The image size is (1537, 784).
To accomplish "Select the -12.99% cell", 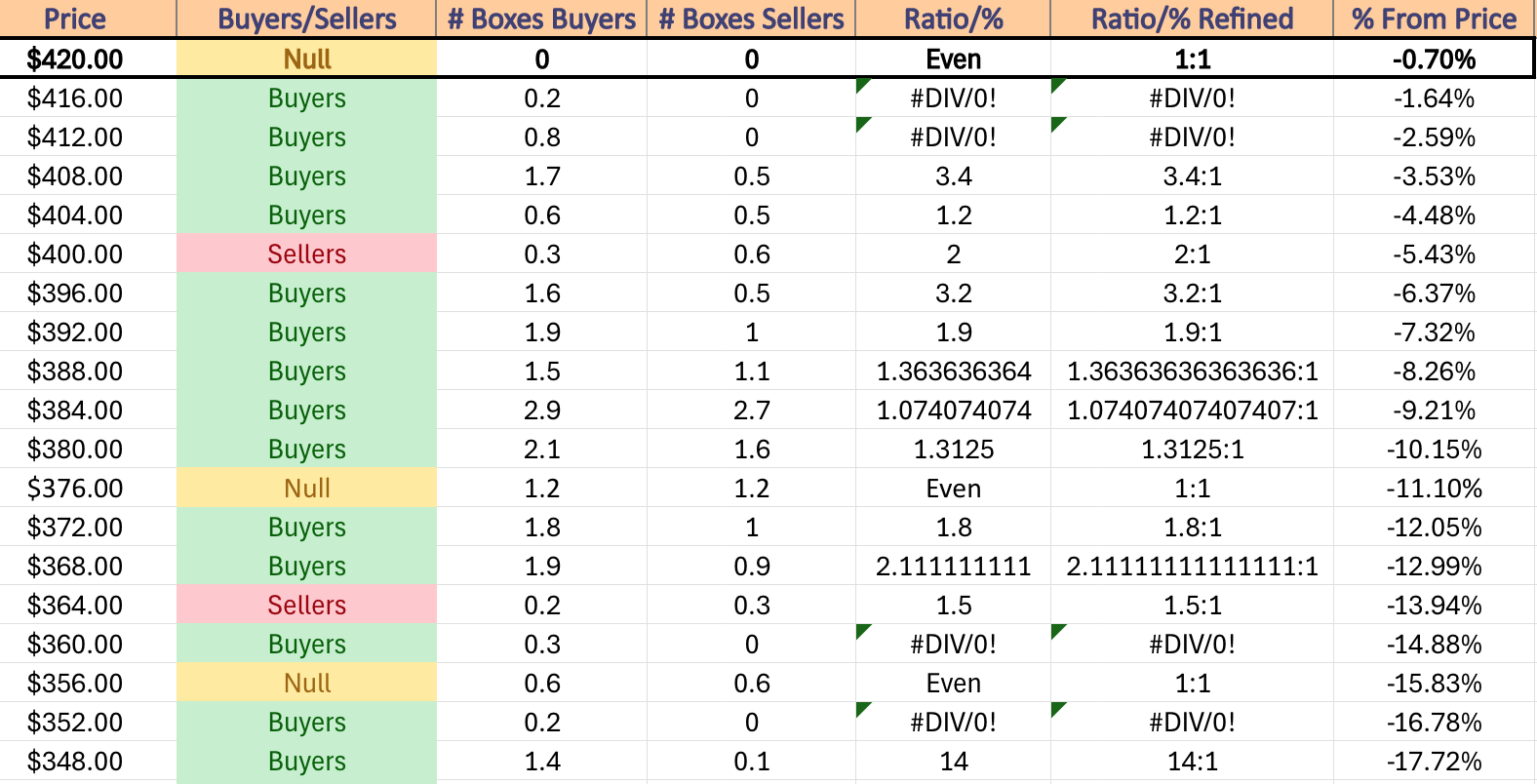I will (x=1434, y=567).
